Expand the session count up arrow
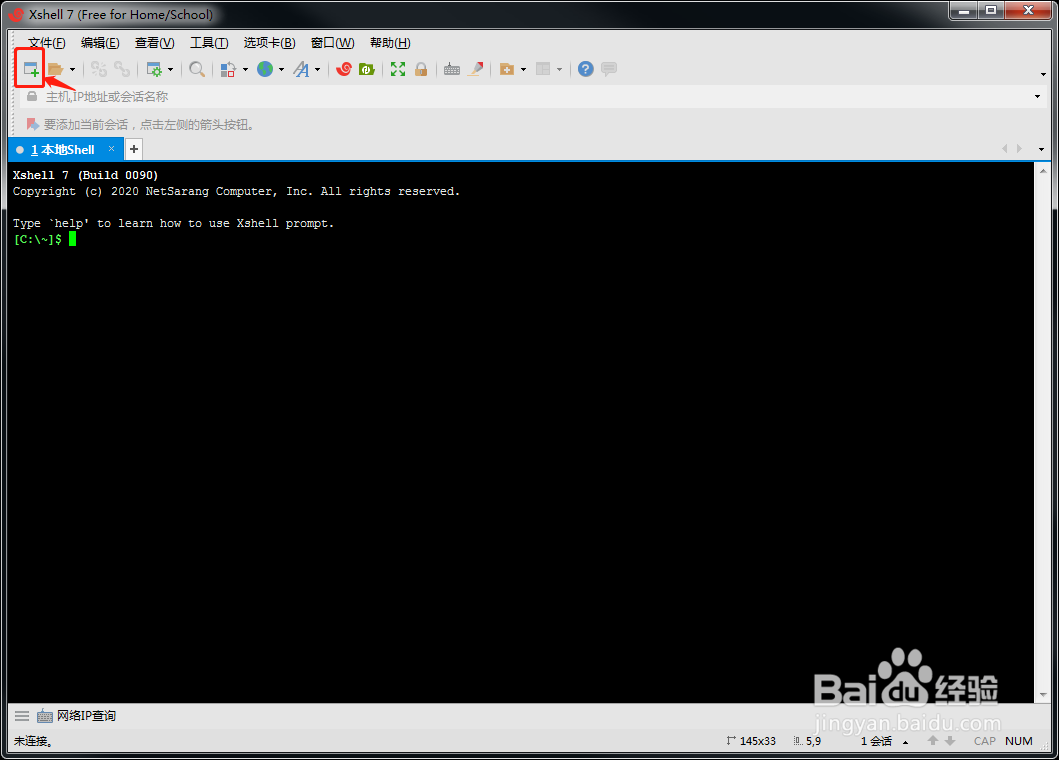Screen dimensions: 1059x760 (906, 742)
